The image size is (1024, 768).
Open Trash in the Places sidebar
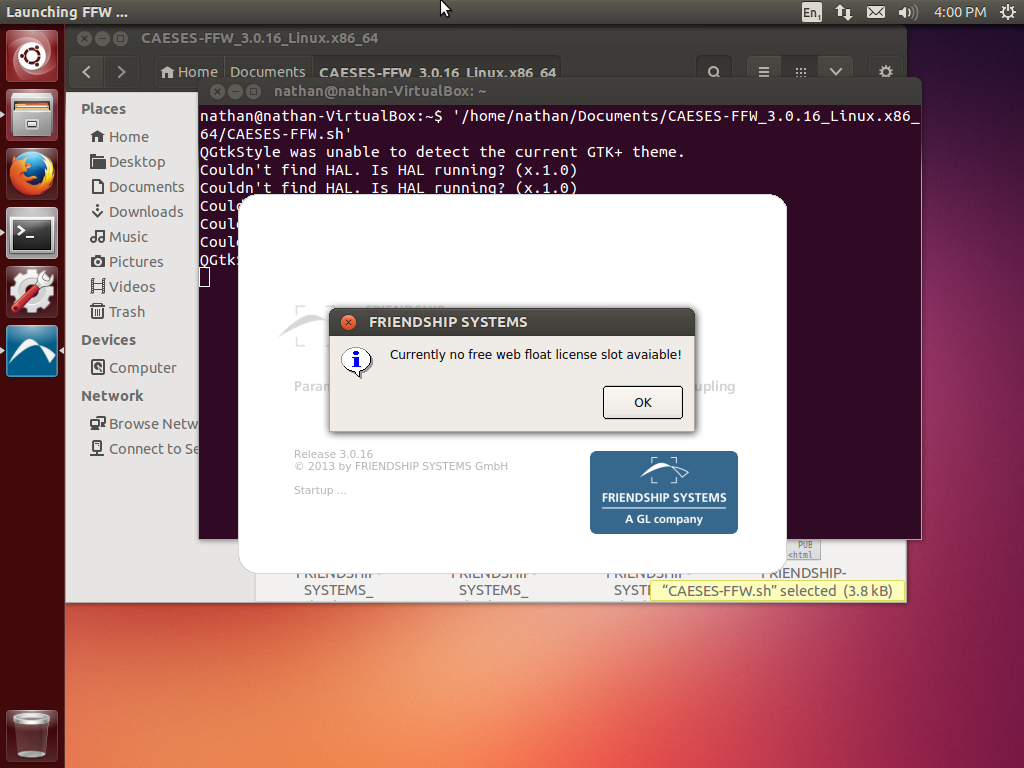coord(118,312)
